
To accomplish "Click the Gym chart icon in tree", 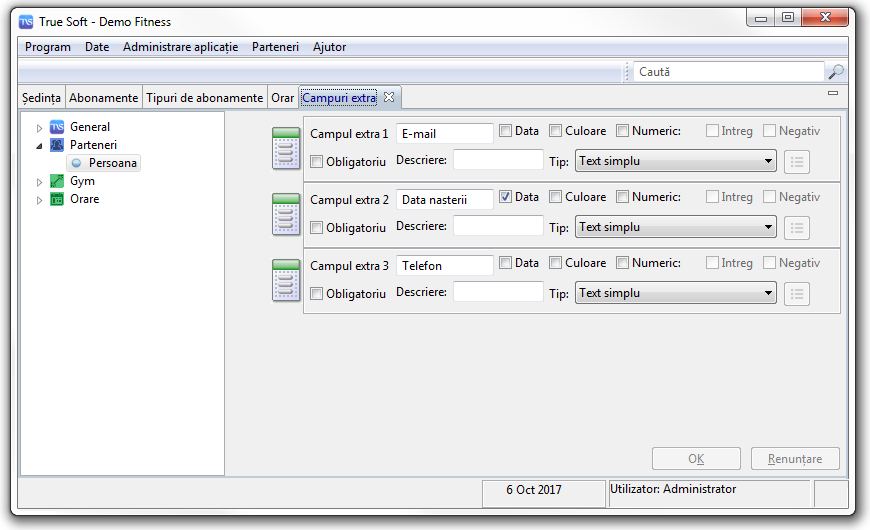I will coord(57,181).
